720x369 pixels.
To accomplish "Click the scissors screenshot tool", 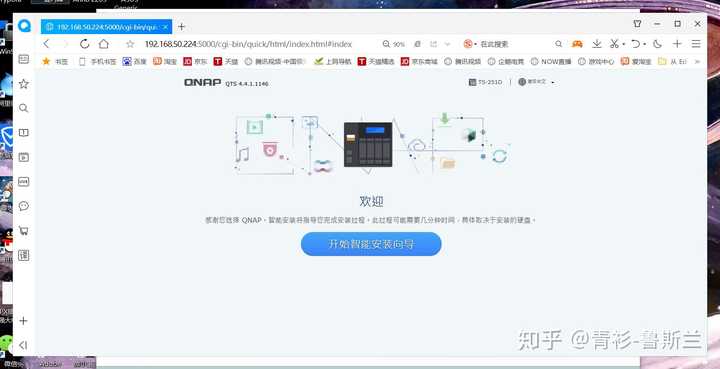I will [x=614, y=44].
